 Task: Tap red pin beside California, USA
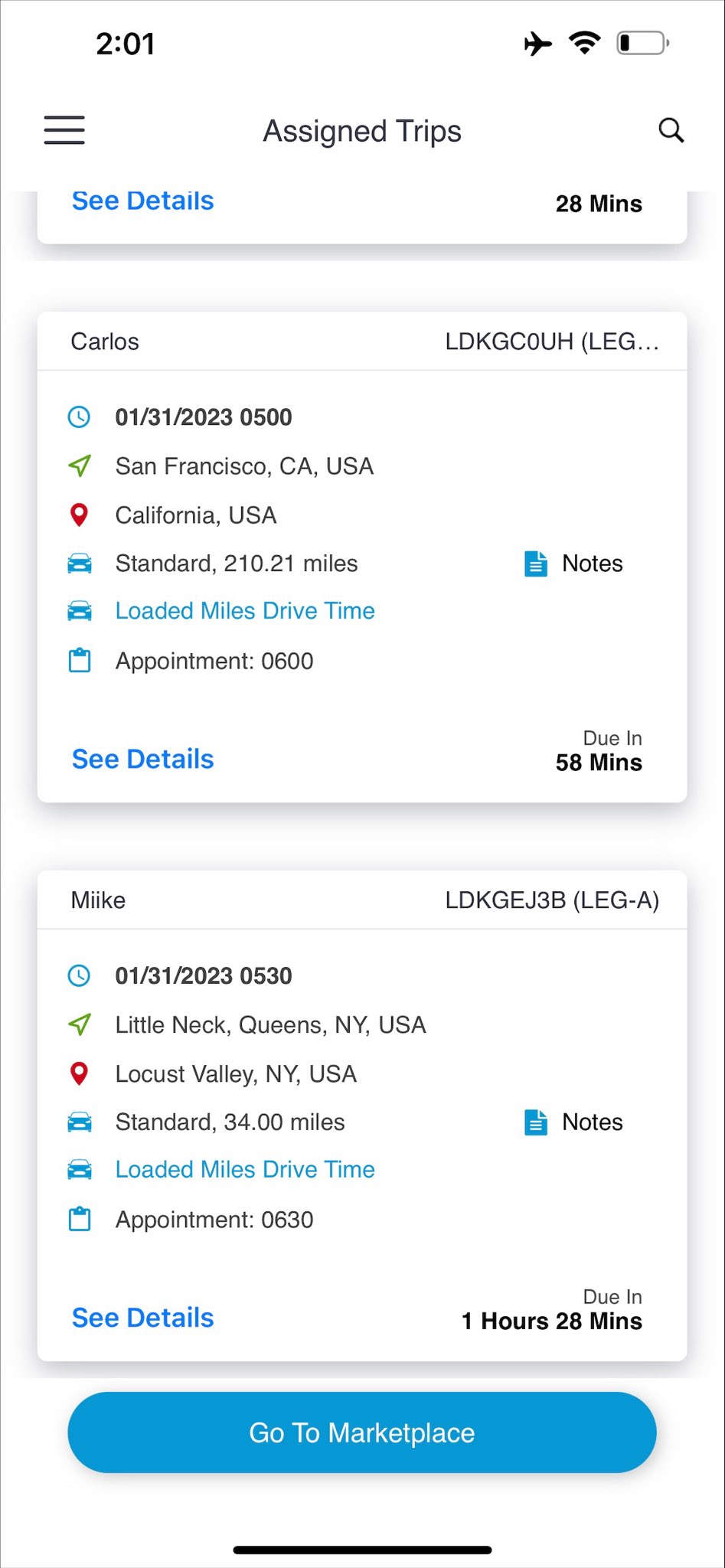click(x=80, y=514)
